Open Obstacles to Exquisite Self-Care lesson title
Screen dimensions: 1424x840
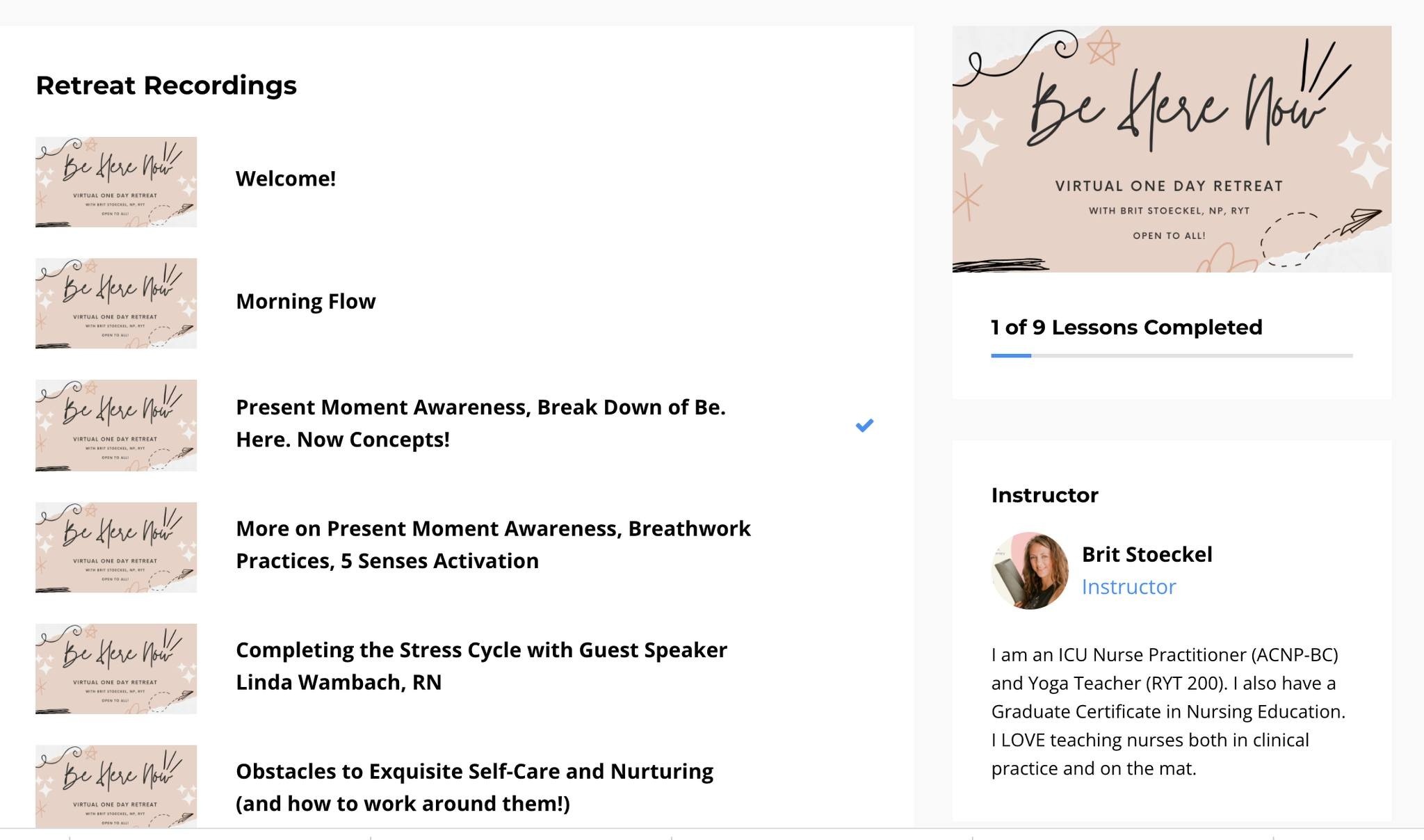474,787
